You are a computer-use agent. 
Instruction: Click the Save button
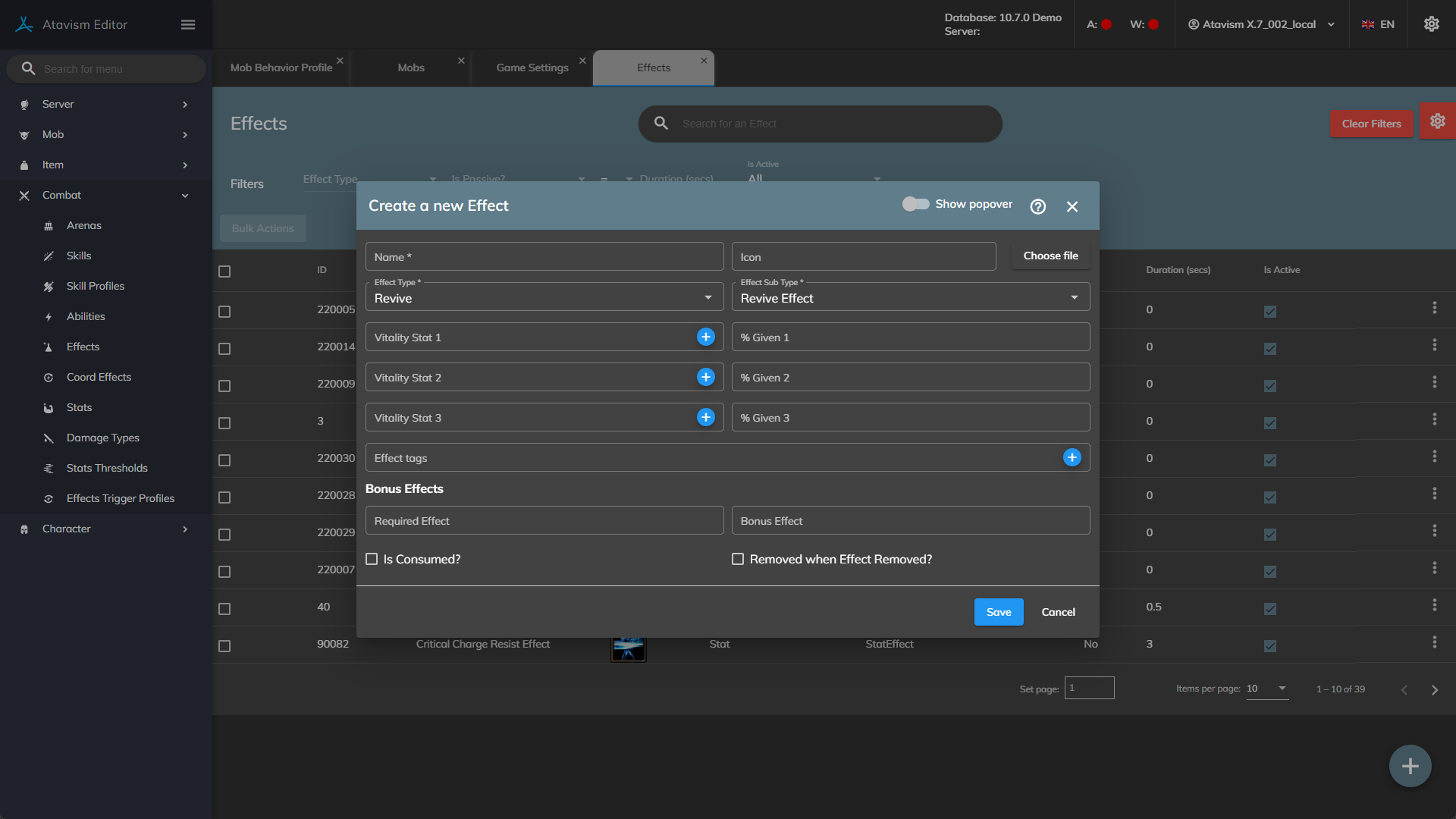click(x=998, y=612)
